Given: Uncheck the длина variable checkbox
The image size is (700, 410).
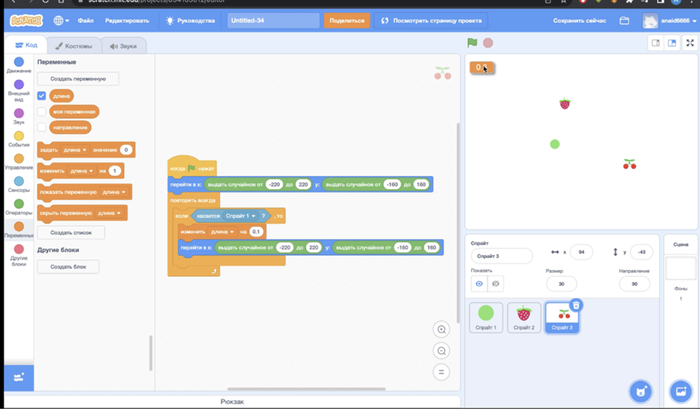Looking at the screenshot, I should coord(42,96).
